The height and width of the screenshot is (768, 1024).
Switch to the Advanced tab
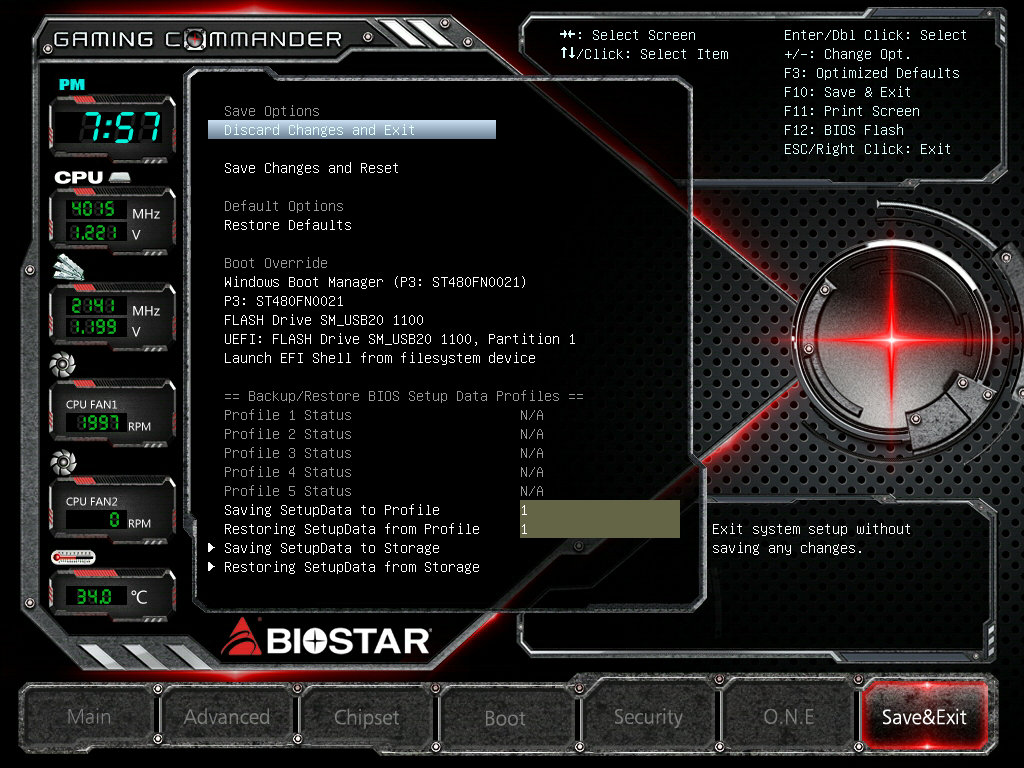(227, 717)
